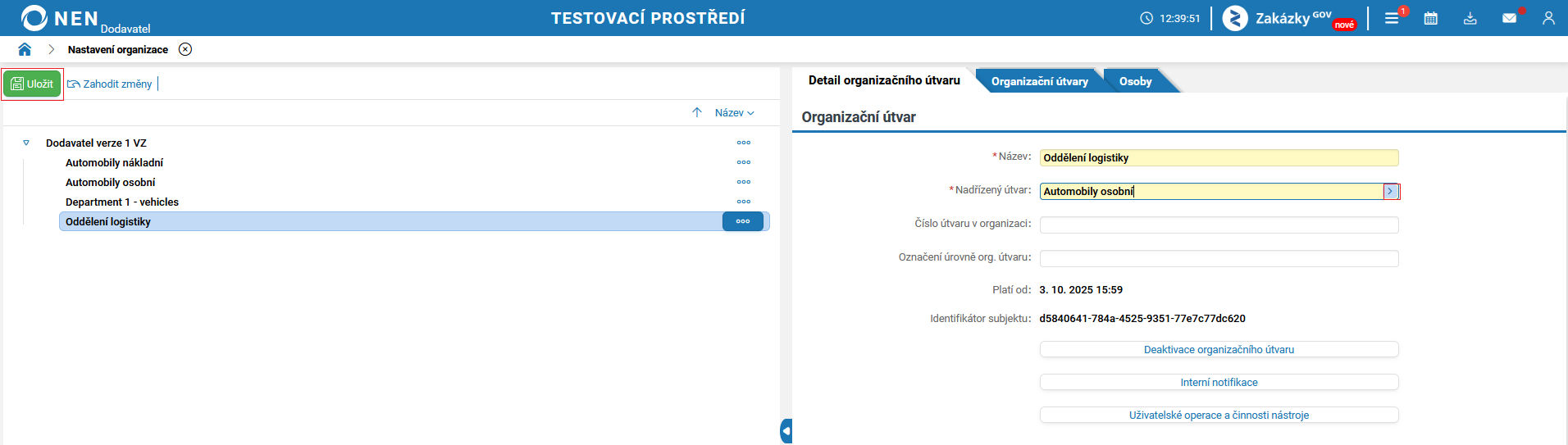Collapse the Dodavatel verze 1 VZ node

click(x=26, y=143)
